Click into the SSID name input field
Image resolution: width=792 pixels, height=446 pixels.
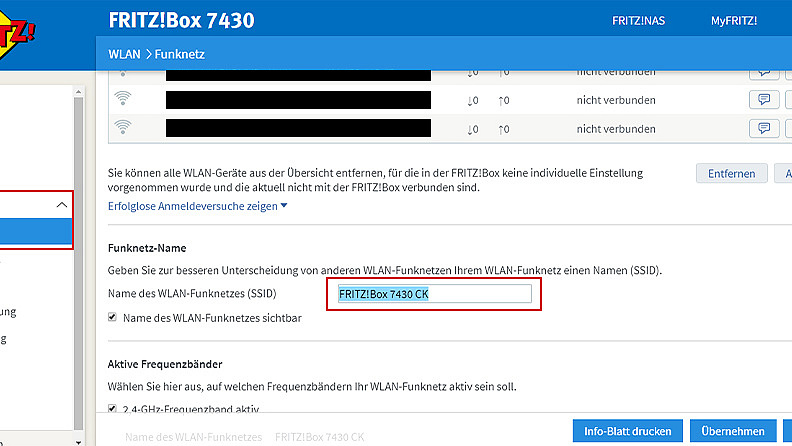(434, 293)
